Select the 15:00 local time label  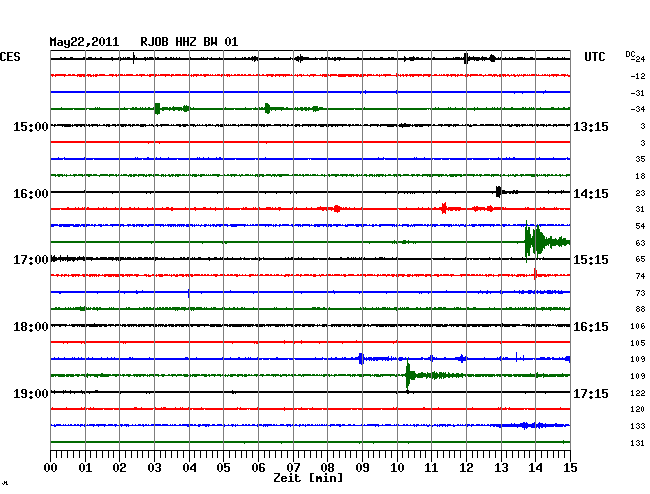coord(31,126)
